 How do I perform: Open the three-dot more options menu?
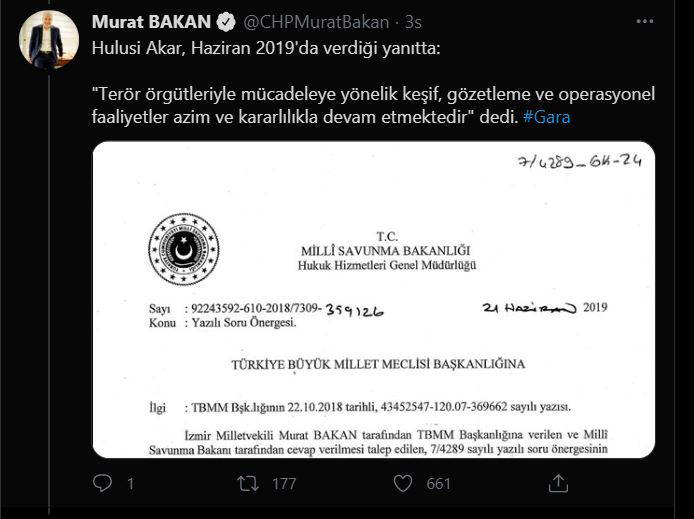tap(644, 21)
